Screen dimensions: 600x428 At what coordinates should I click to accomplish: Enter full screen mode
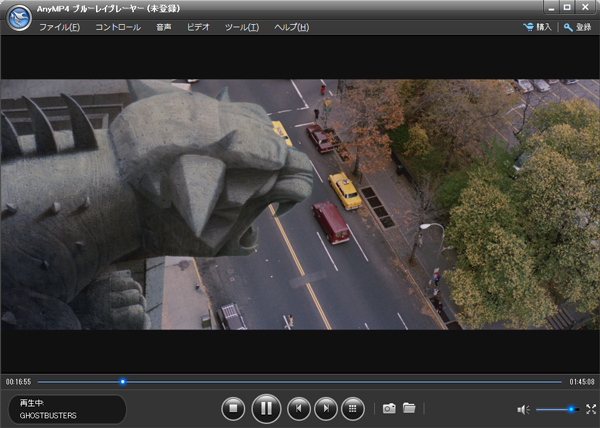tap(591, 409)
